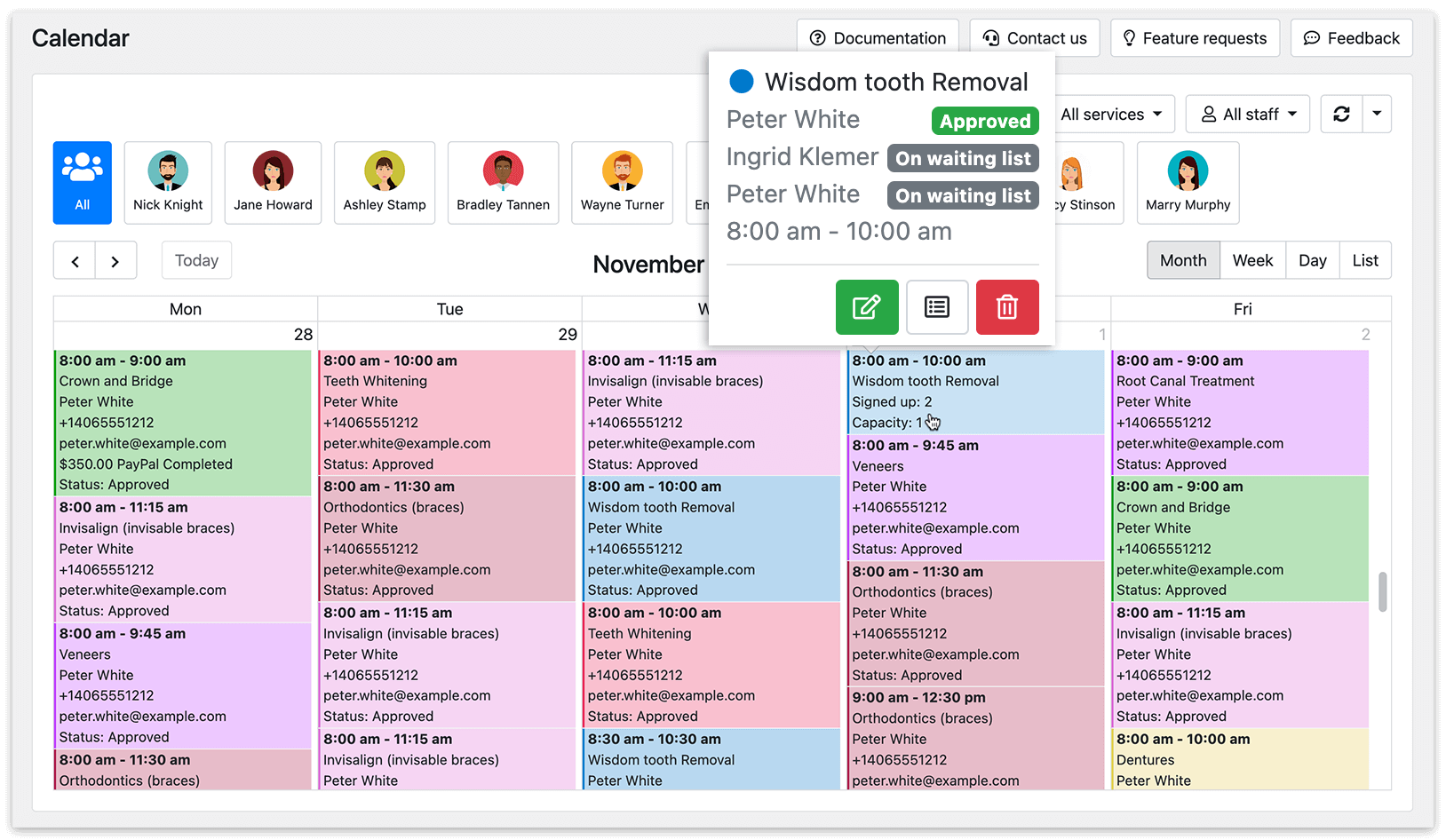Open Monday Crown and Bridge appointment
Viewport: 1446px width, 840px height.
[182, 423]
